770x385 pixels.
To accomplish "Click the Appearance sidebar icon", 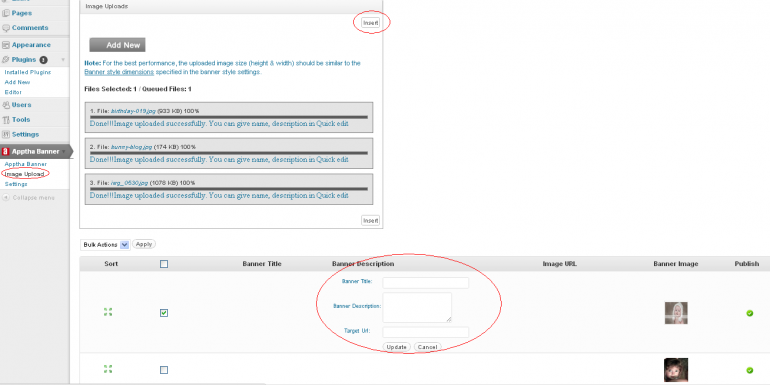I will 6,45.
